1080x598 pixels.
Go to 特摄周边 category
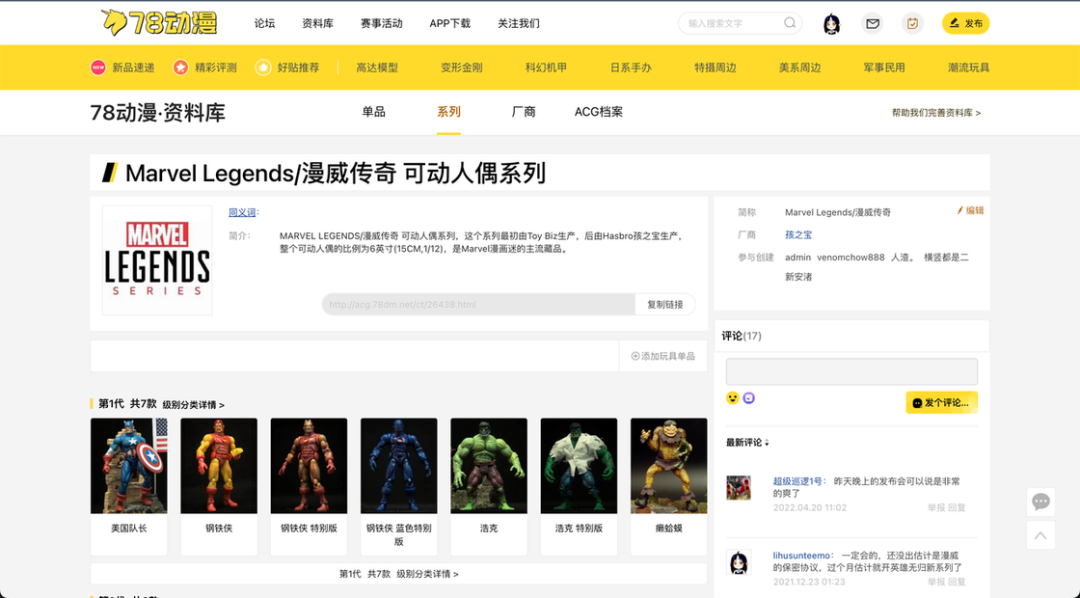[715, 68]
